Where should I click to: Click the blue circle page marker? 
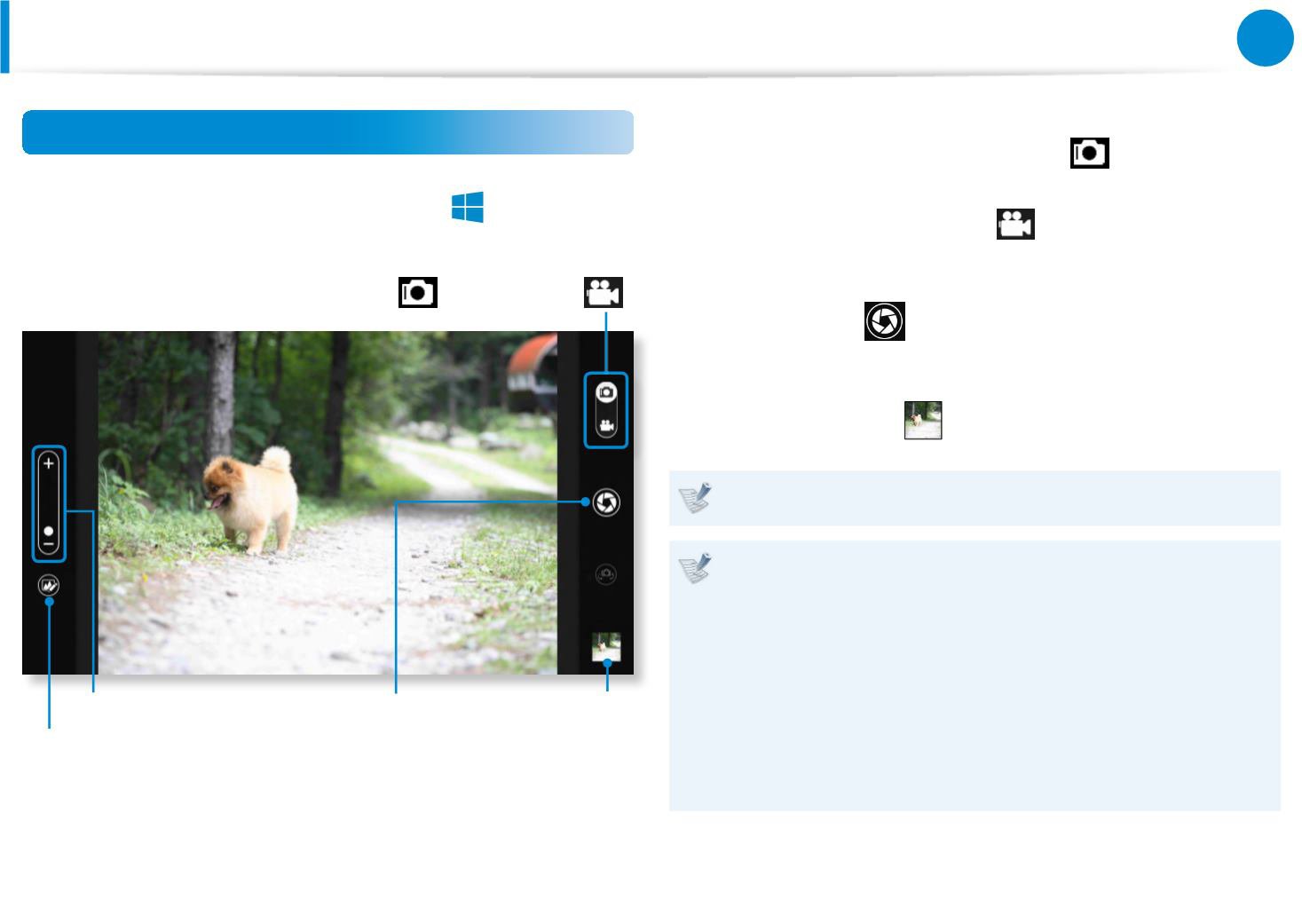1265,37
